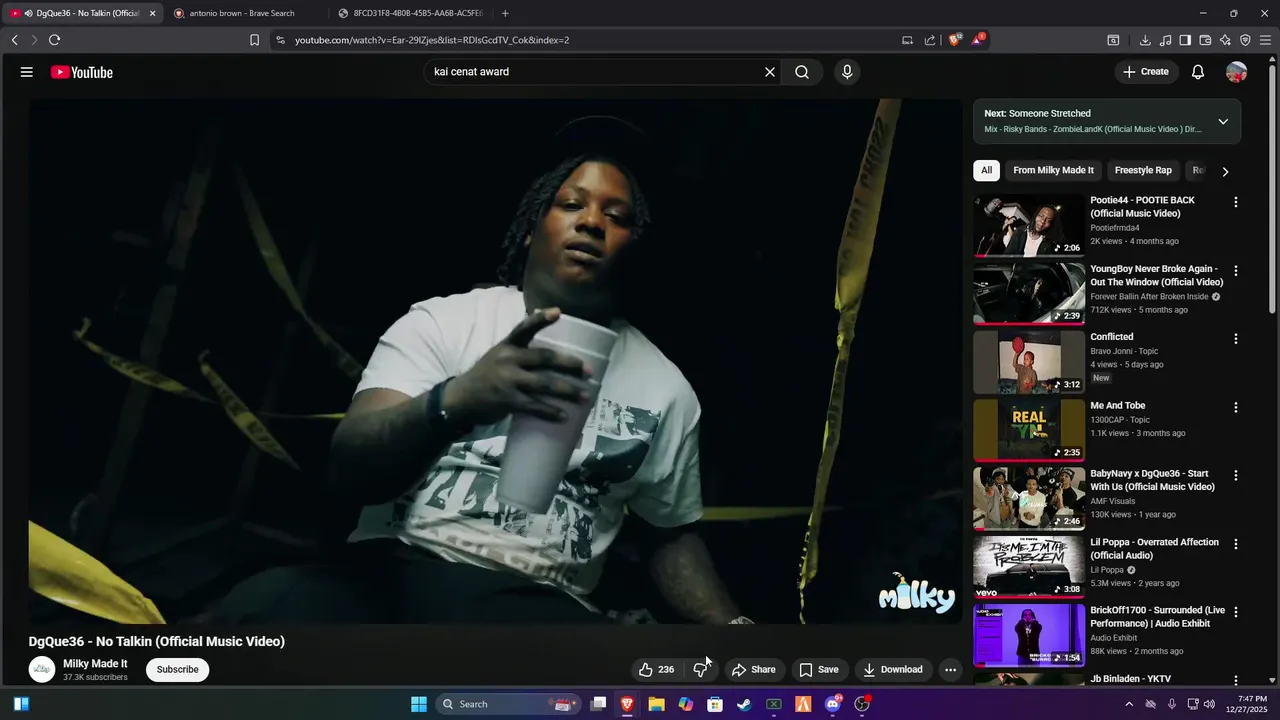1280x720 pixels.
Task: Go to YouTube home via logo
Action: [x=82, y=72]
